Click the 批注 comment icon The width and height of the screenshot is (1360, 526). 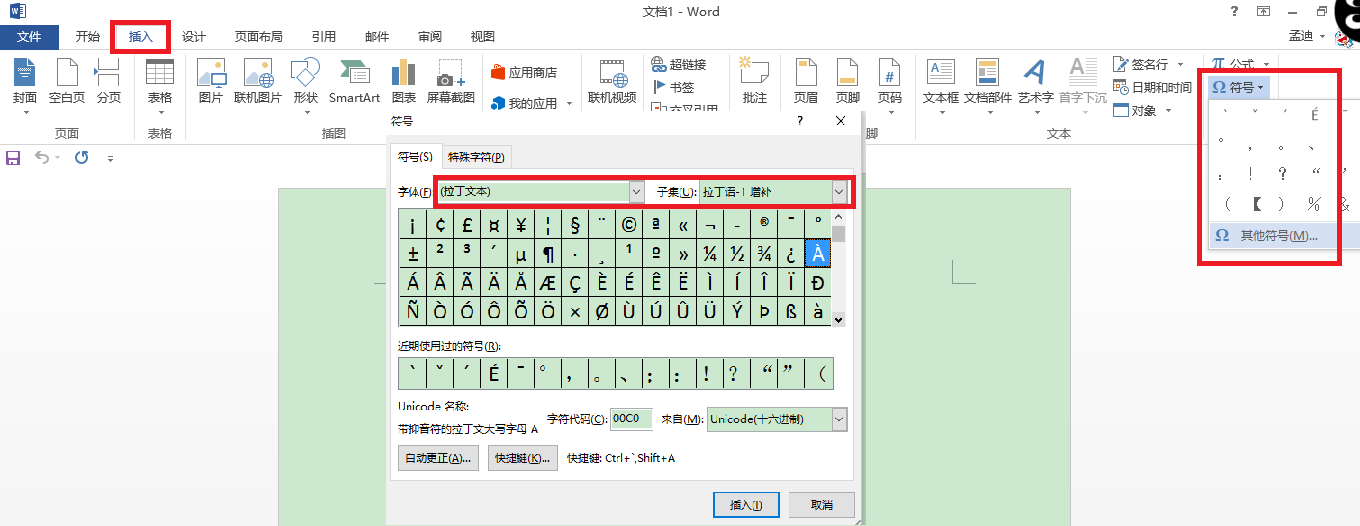(x=755, y=81)
